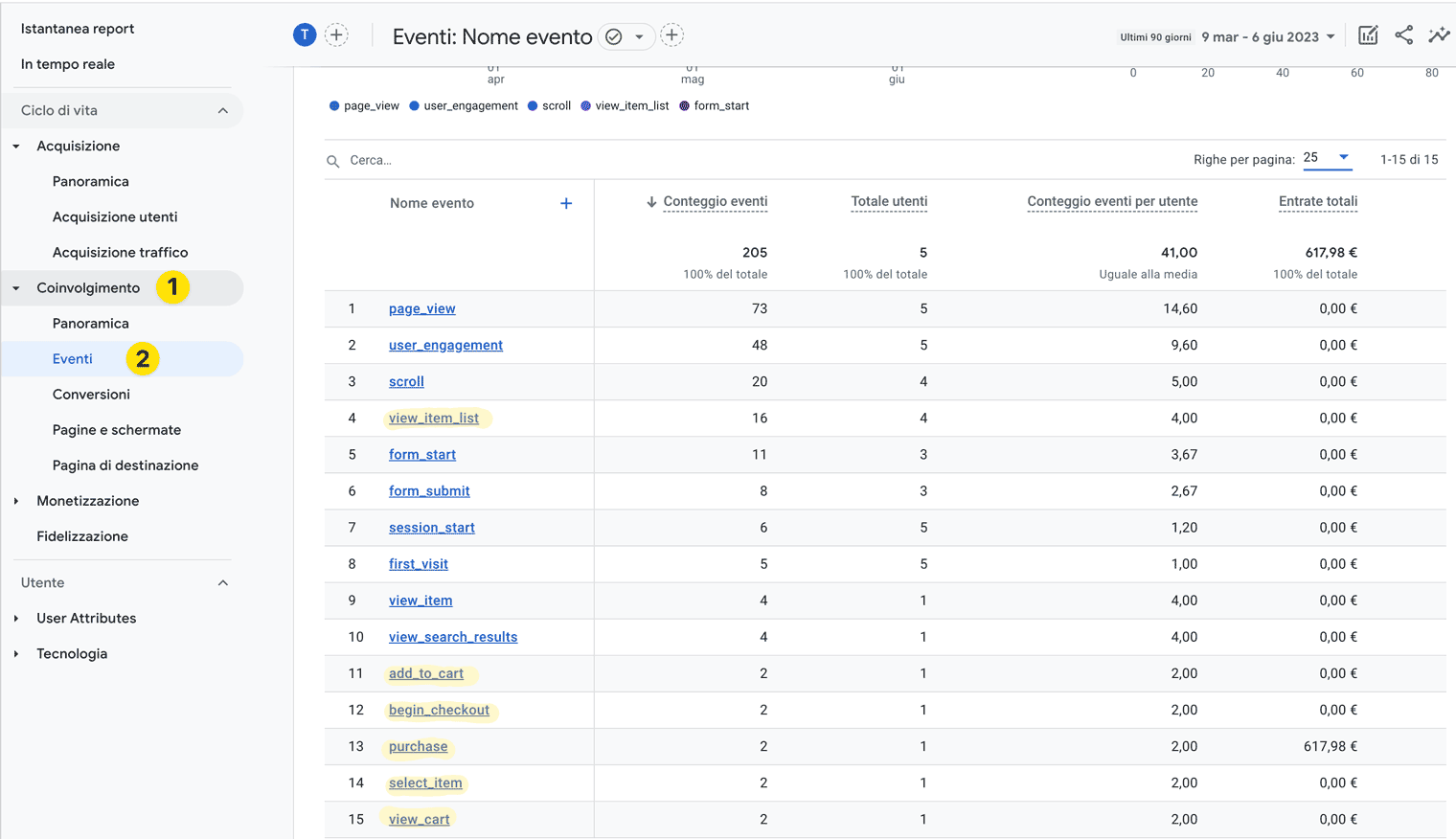Add a comparison with the plus circle

(336, 35)
